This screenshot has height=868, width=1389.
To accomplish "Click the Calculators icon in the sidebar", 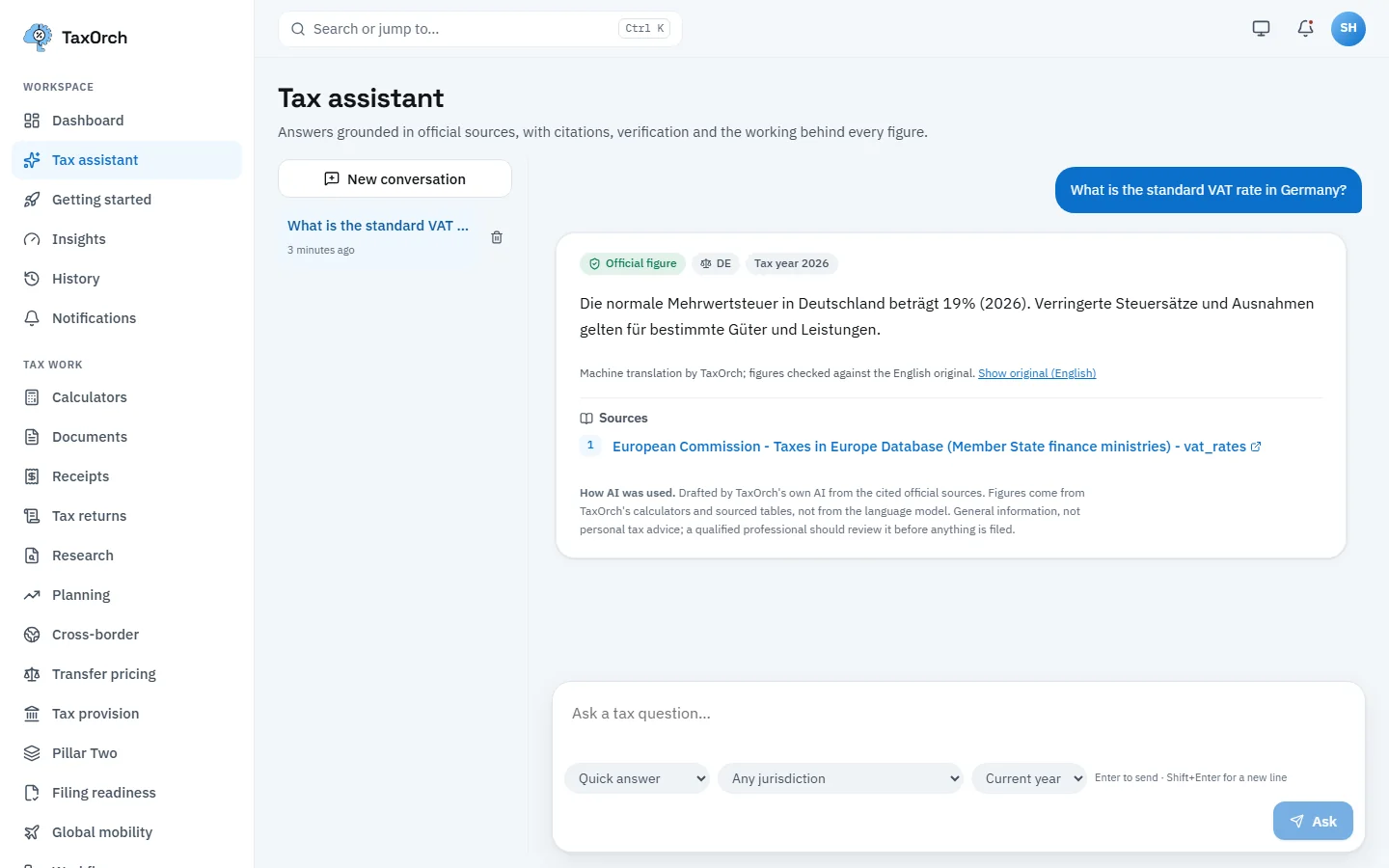I will point(32,397).
